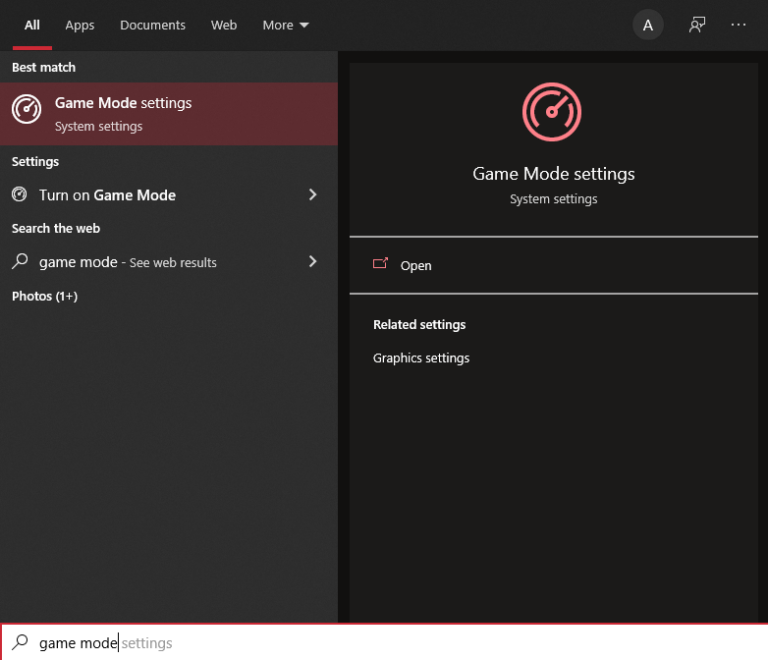
Task: Click the small gauge icon beside Turn on Game Mode
Action: click(x=19, y=194)
